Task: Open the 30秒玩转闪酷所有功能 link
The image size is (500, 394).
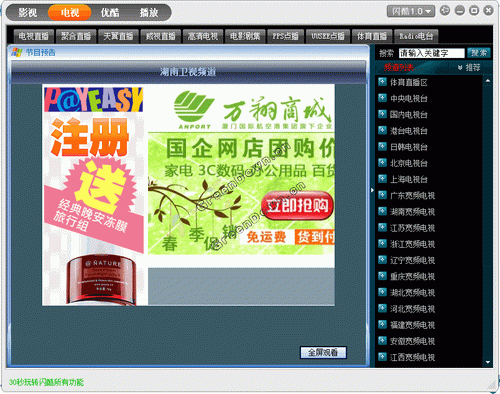Action: 46,382
